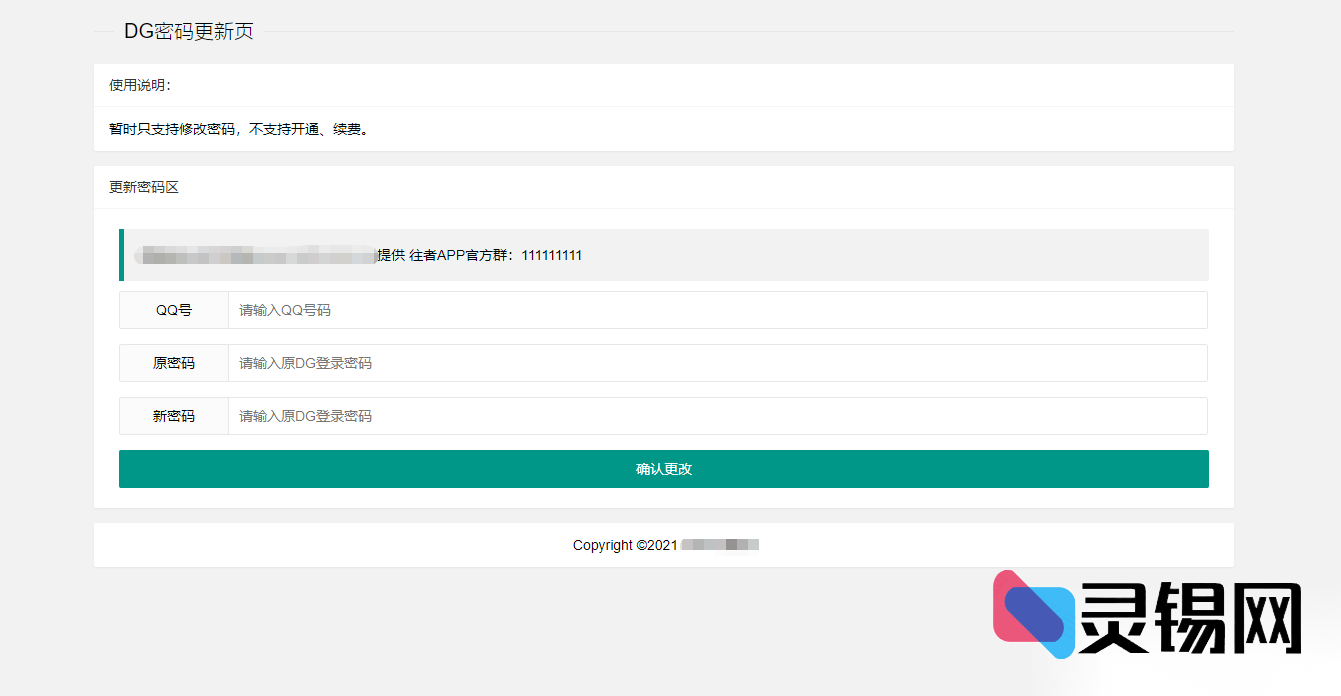The image size is (1341, 696).
Task: Click the DG密码更新页 page title
Action: pyautogui.click(x=188, y=31)
